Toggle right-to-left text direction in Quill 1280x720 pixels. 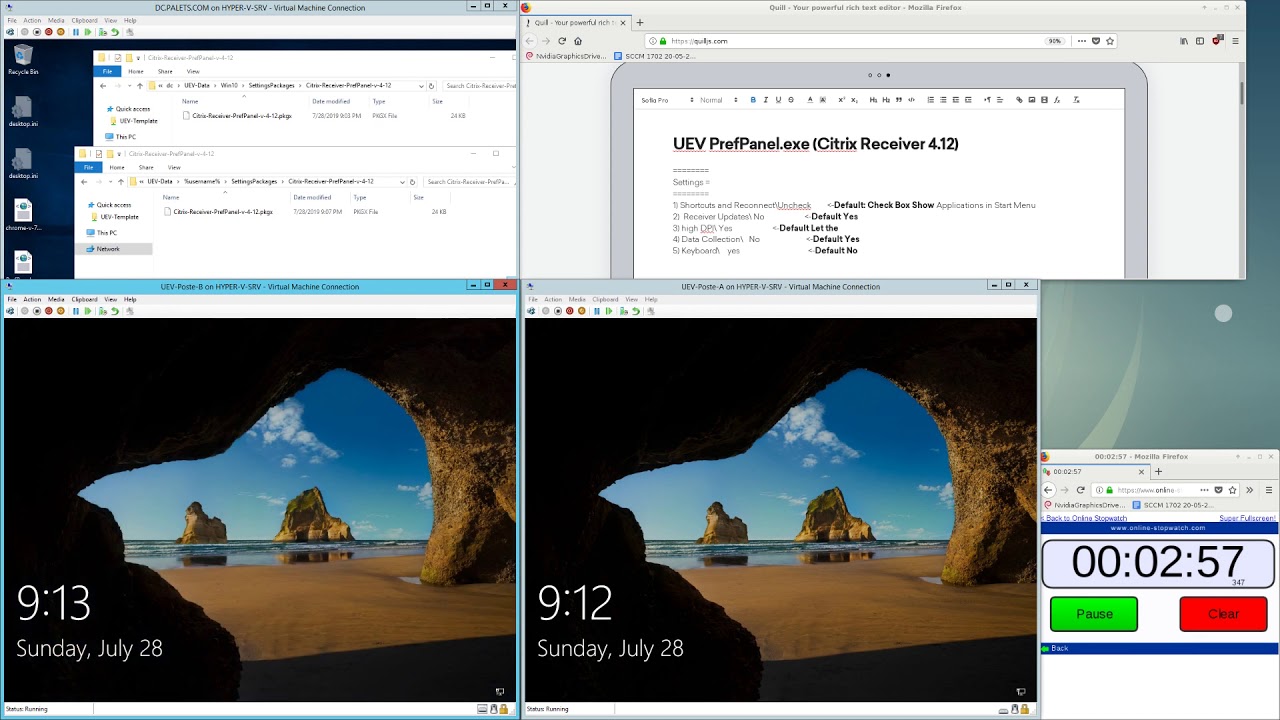987,100
